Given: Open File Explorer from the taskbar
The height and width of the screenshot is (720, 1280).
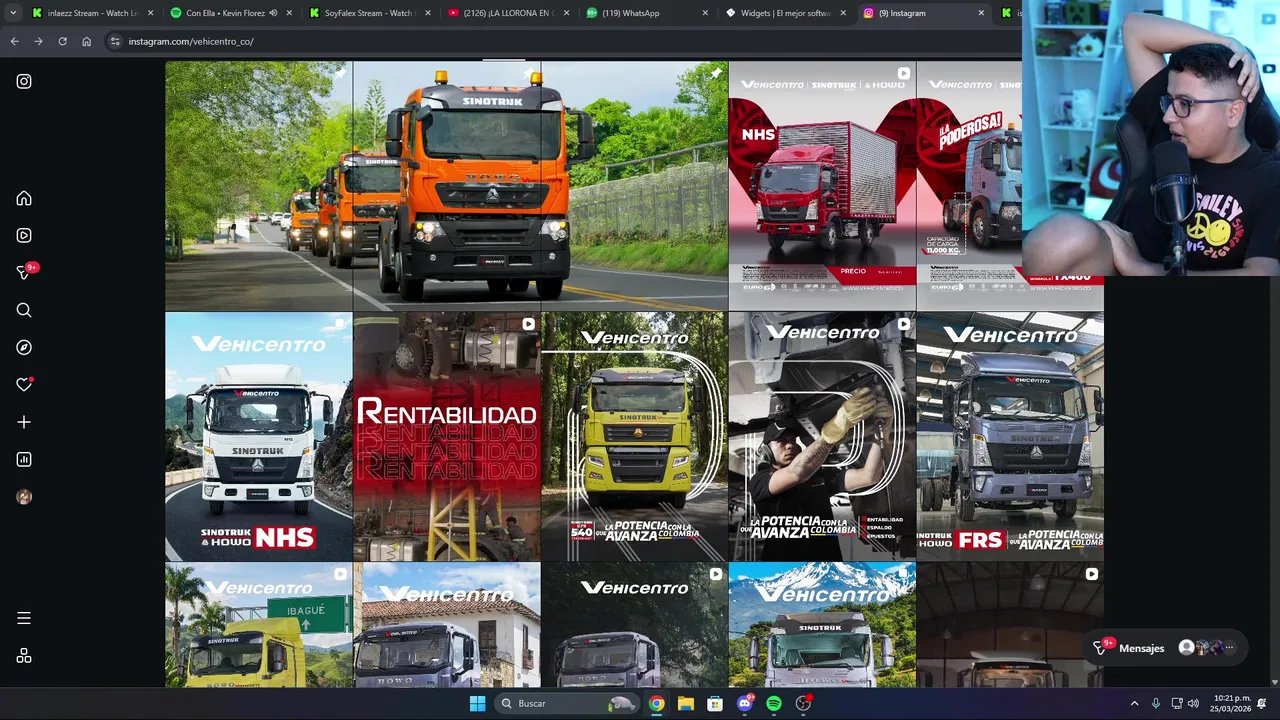Looking at the screenshot, I should coord(685,703).
